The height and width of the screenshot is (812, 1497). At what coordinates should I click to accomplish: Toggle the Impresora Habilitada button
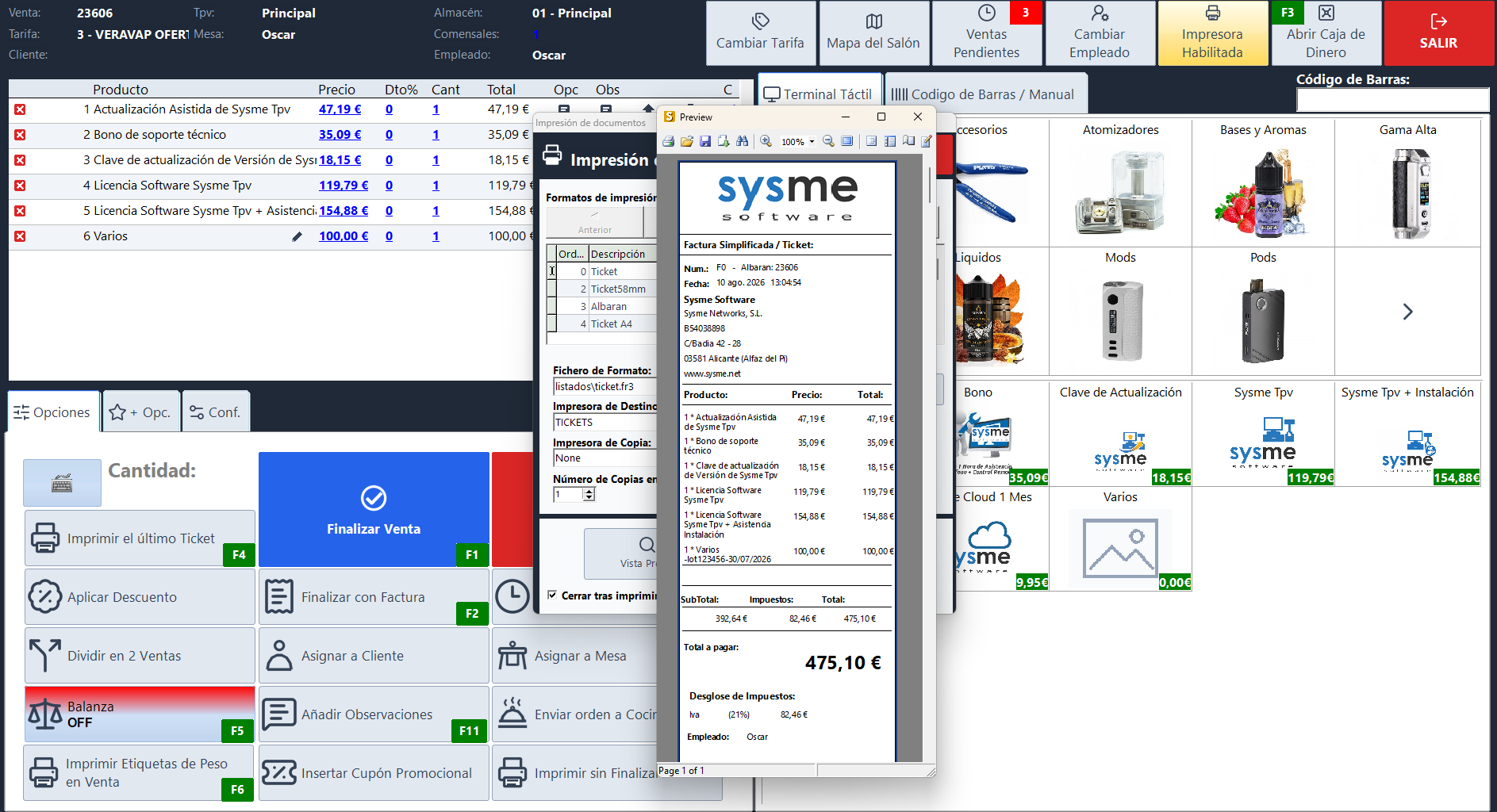(1212, 33)
